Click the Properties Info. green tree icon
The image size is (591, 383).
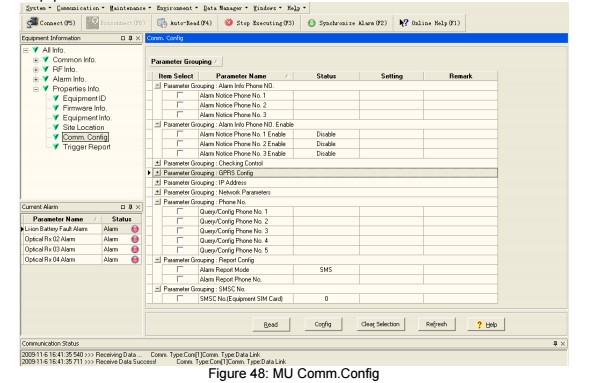pos(46,89)
